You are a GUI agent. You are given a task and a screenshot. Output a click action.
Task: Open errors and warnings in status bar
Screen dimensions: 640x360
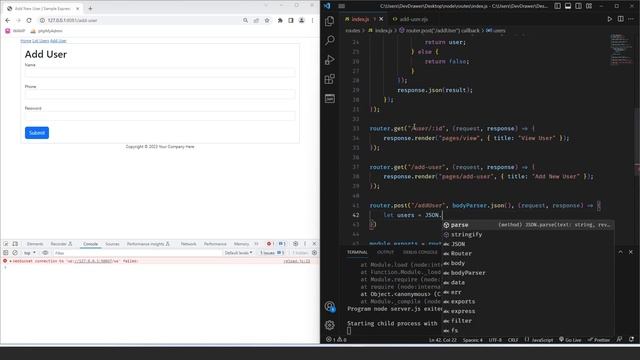(336, 340)
